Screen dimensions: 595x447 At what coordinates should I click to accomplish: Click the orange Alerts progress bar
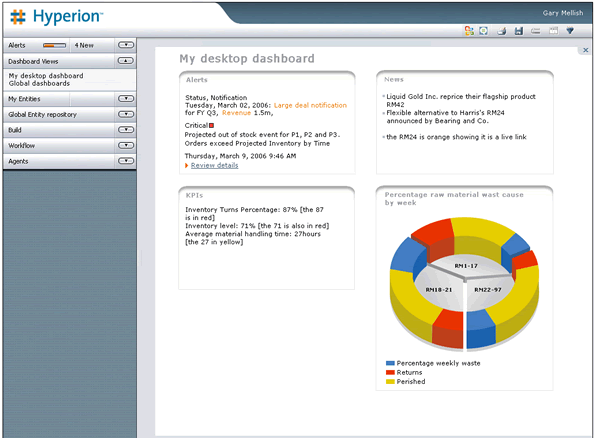pyautogui.click(x=54, y=46)
